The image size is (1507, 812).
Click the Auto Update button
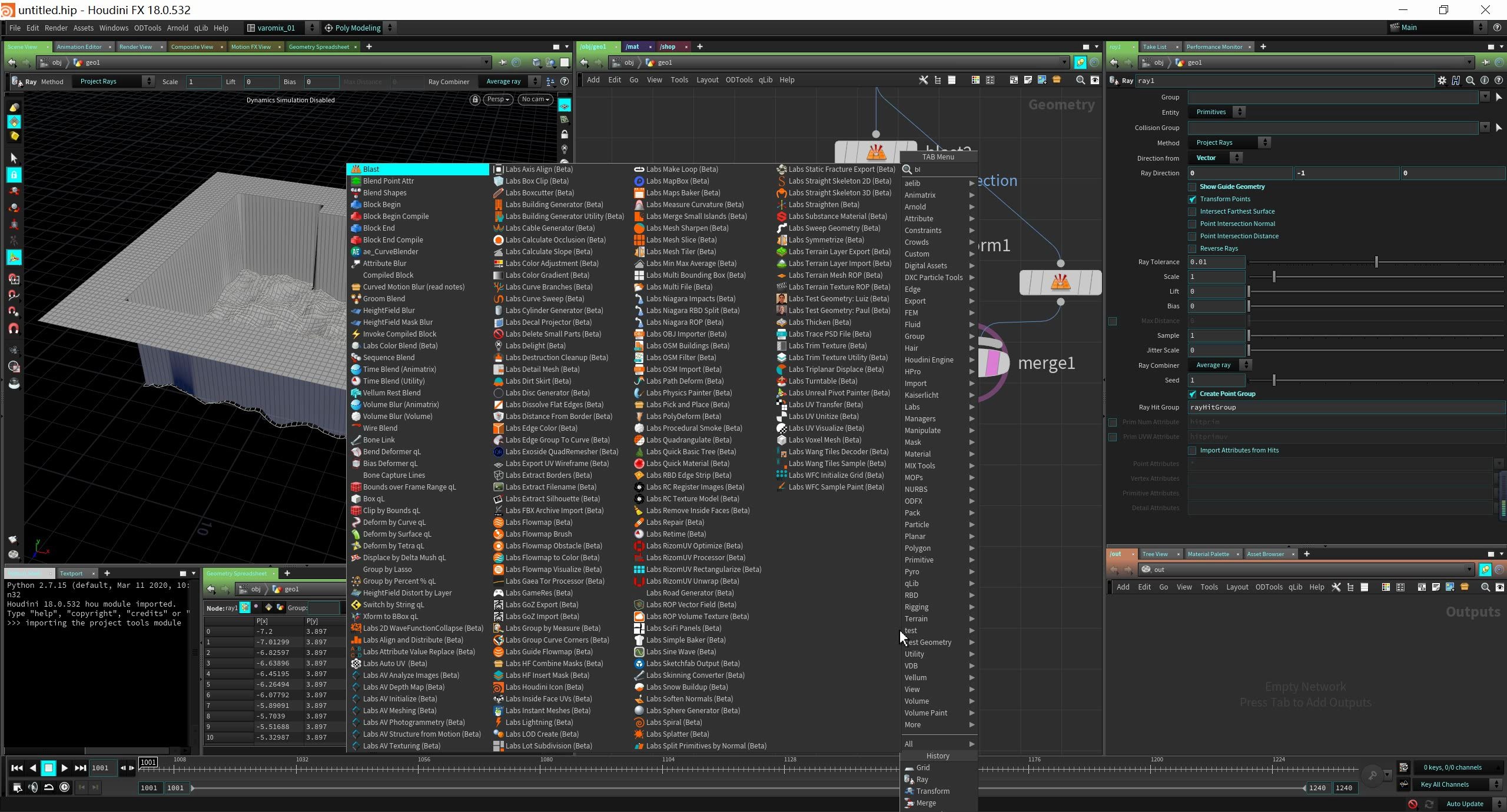(1464, 804)
